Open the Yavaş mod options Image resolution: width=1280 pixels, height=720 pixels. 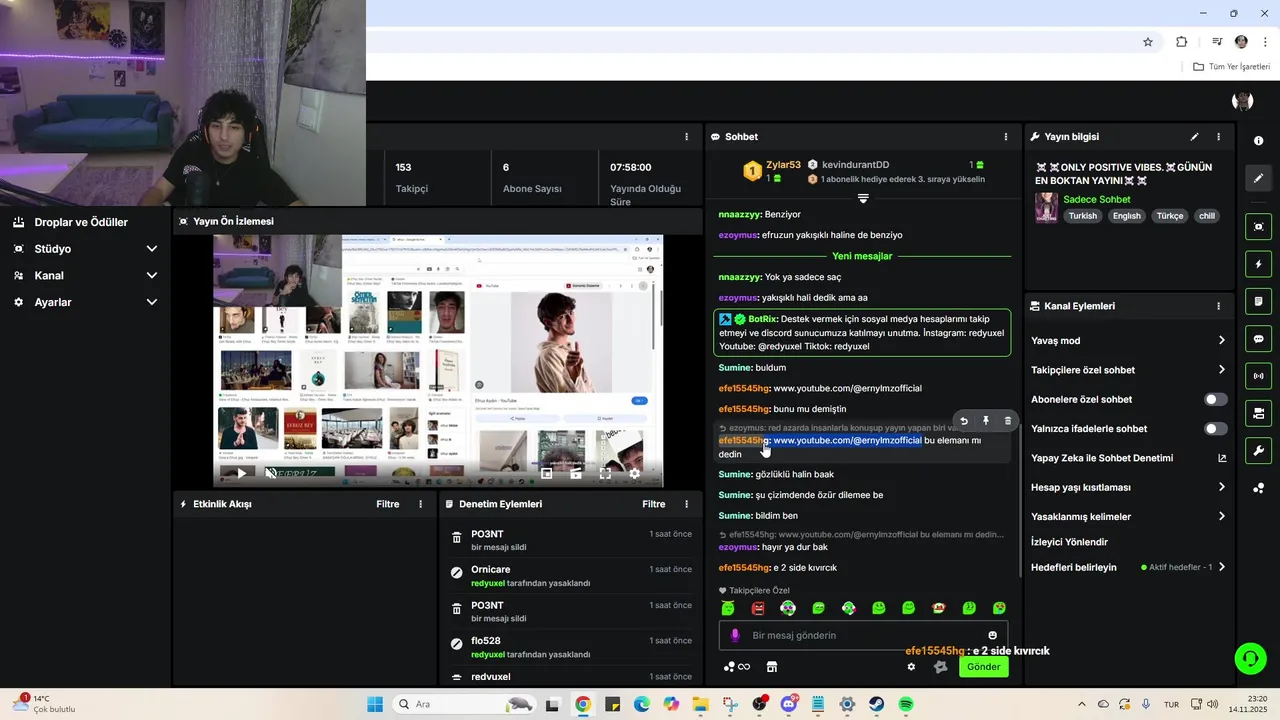coord(1128,341)
